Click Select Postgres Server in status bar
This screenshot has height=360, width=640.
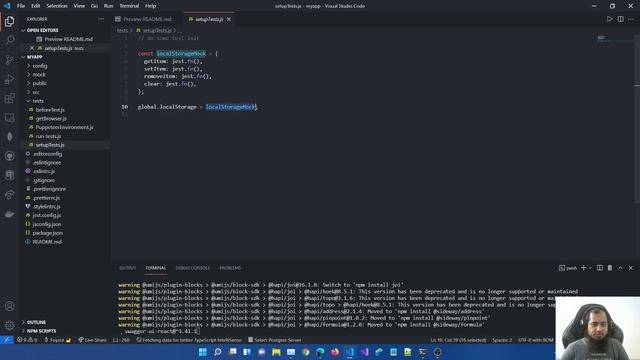coord(274,340)
